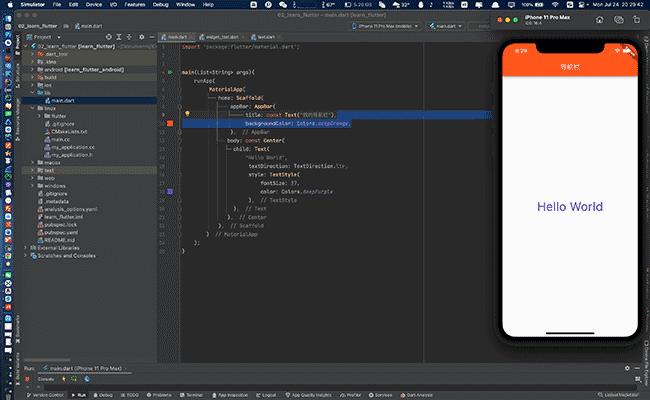This screenshot has height=400, width=650.
Task: Click Console tab in Run panel
Action: (46, 379)
